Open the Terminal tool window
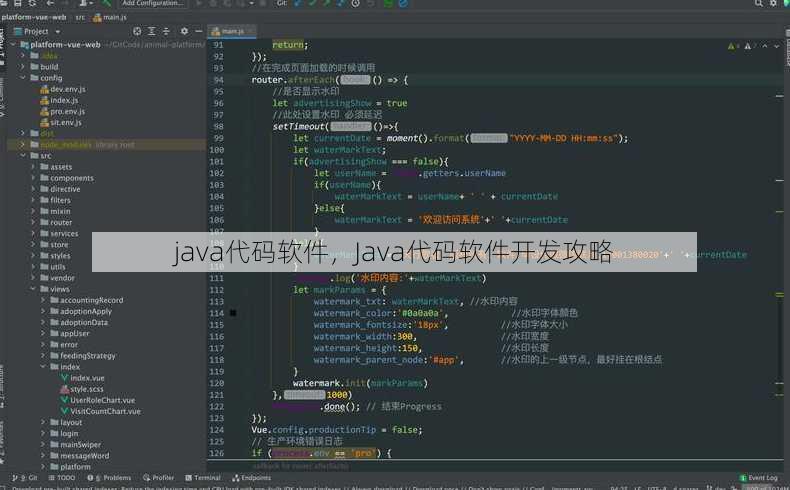This screenshot has width=790, height=490. 203,477
